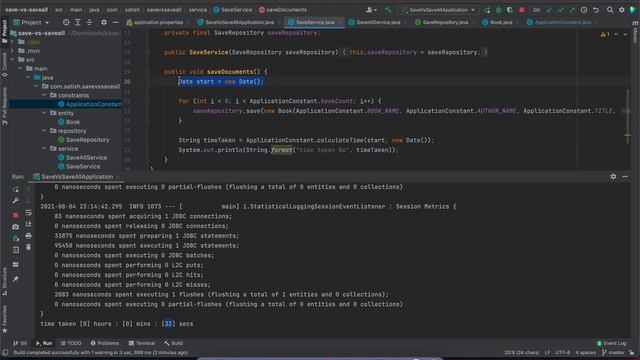Open the Build tool window tab
The width and height of the screenshot is (640, 360).
click(173, 343)
